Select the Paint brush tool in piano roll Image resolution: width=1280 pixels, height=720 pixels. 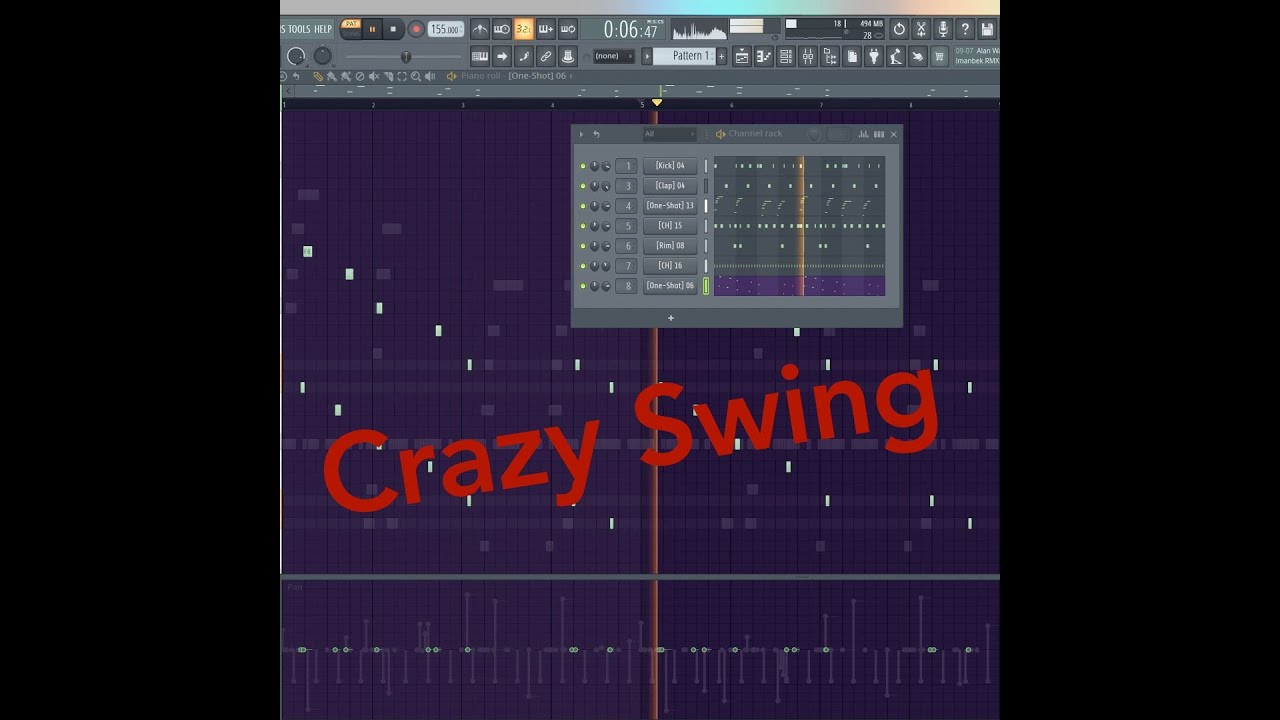pos(331,76)
